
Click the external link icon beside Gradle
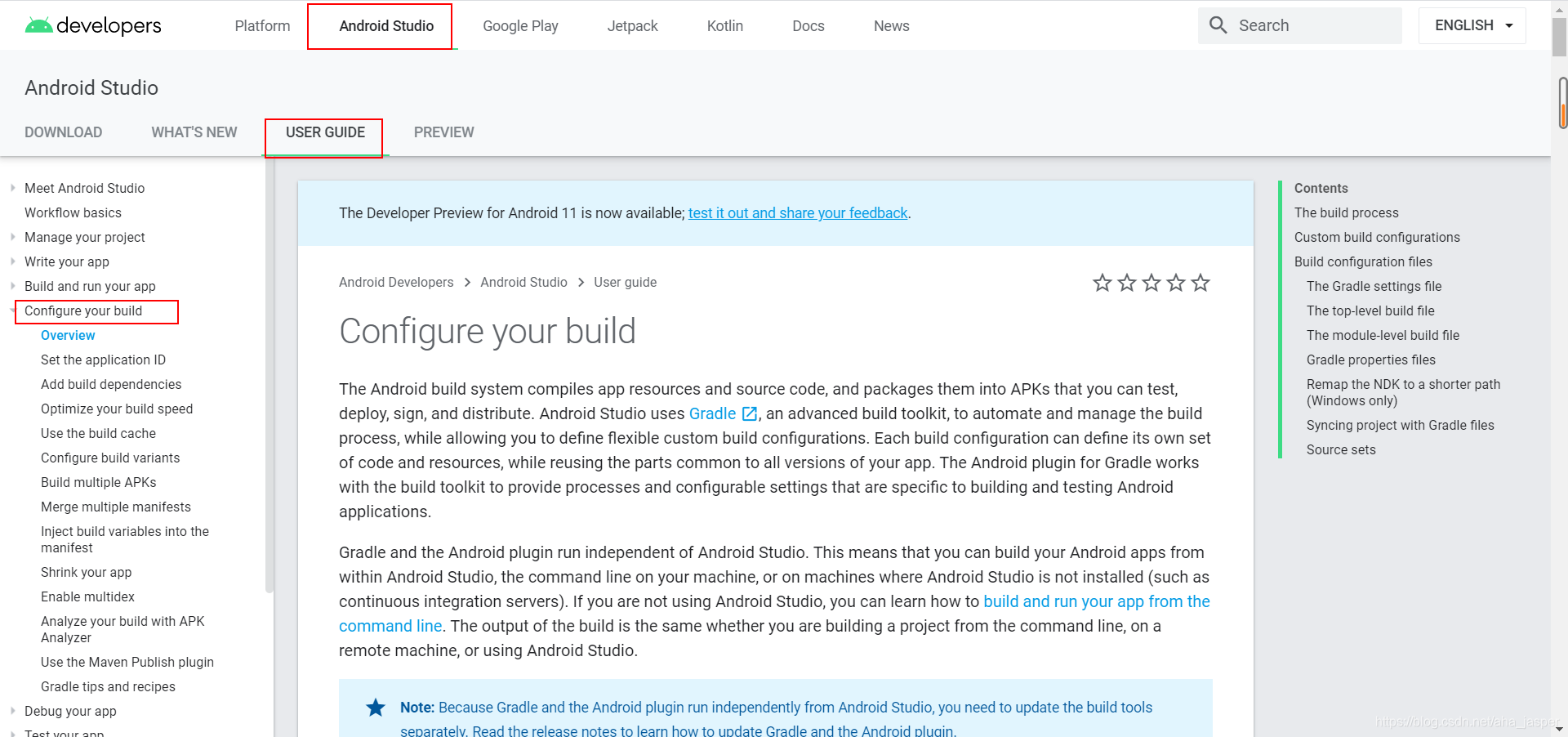(x=750, y=414)
